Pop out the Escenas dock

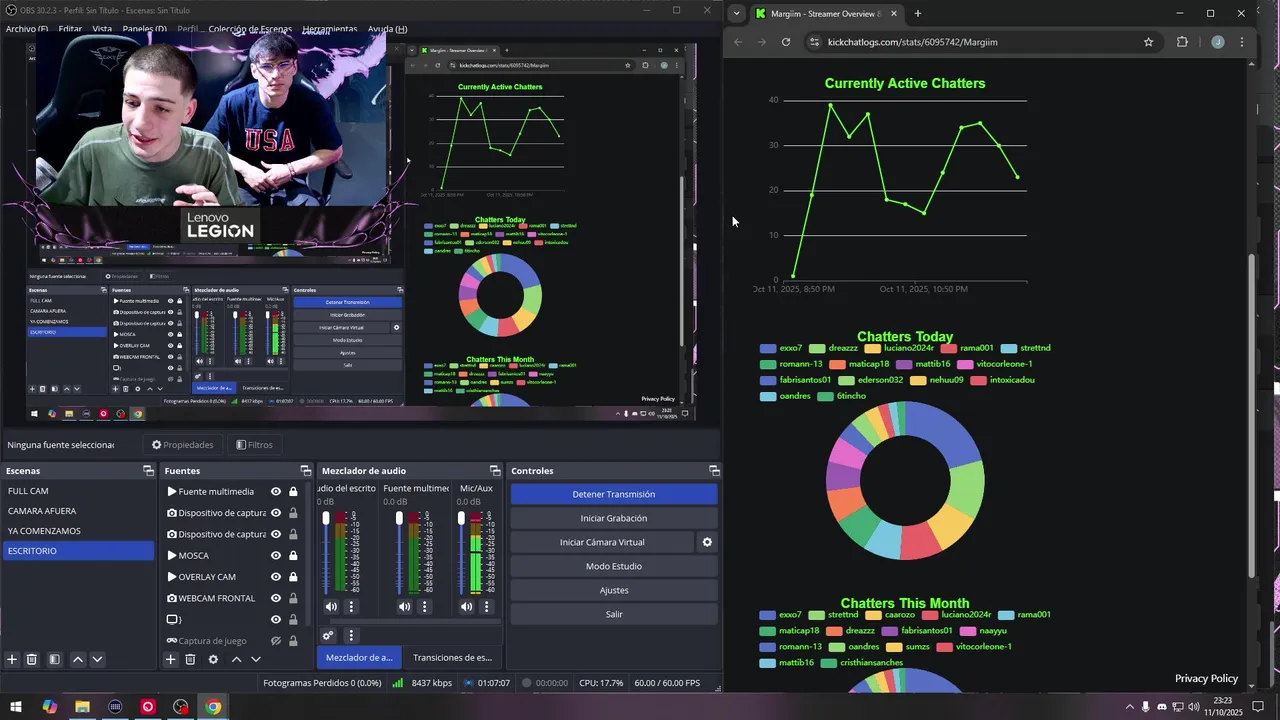click(x=148, y=471)
